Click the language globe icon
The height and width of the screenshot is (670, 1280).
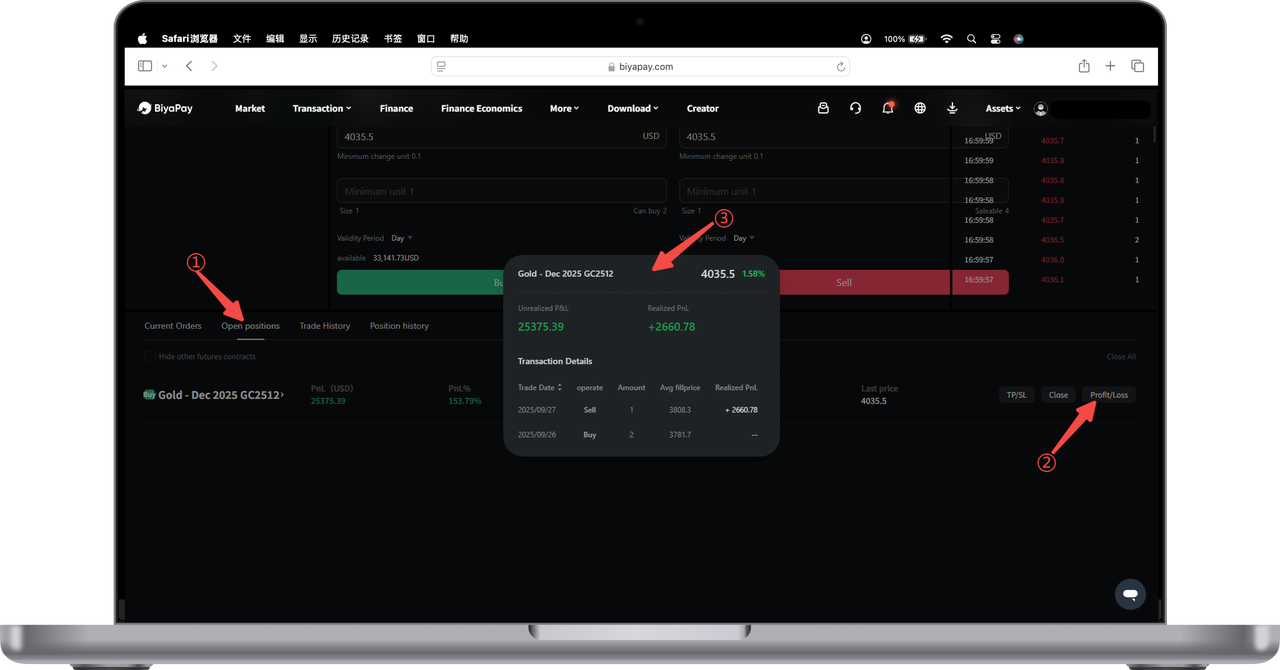pos(920,108)
